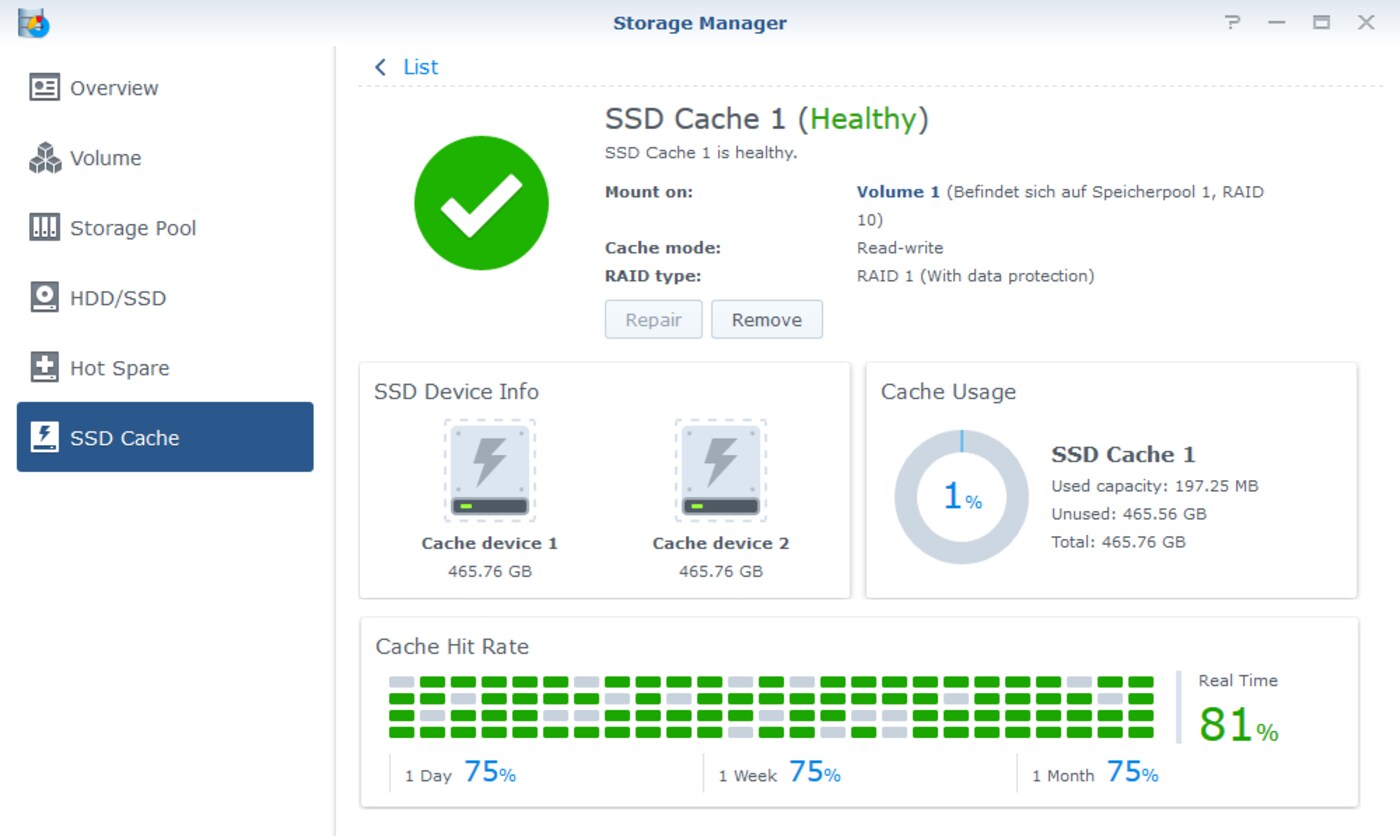Click the back chevron next to List

(379, 66)
